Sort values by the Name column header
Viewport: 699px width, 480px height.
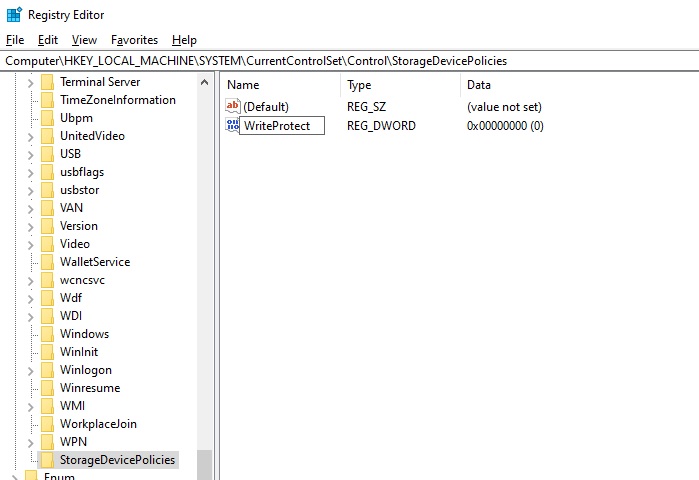click(280, 85)
